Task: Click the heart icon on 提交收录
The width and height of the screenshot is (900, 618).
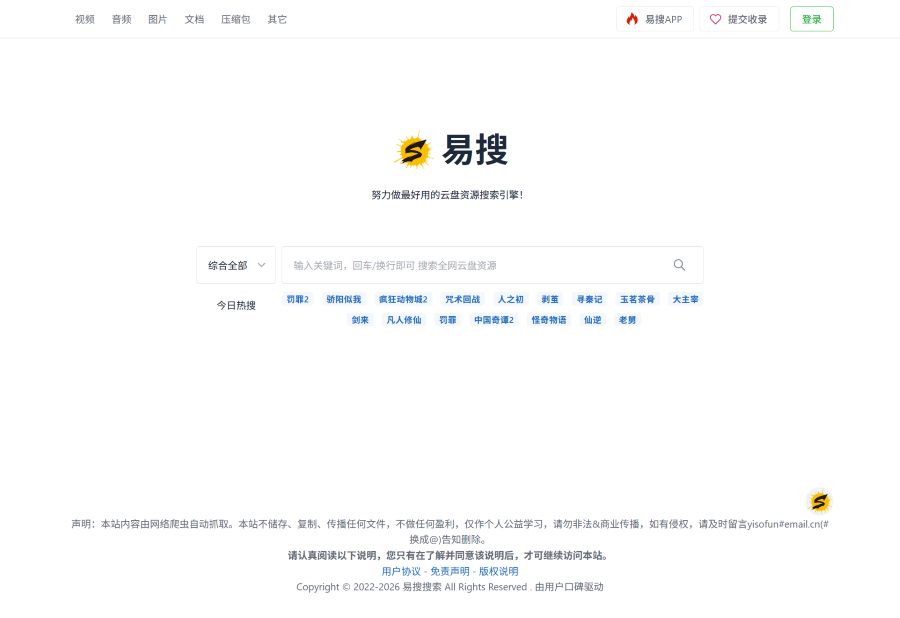Action: coord(716,18)
